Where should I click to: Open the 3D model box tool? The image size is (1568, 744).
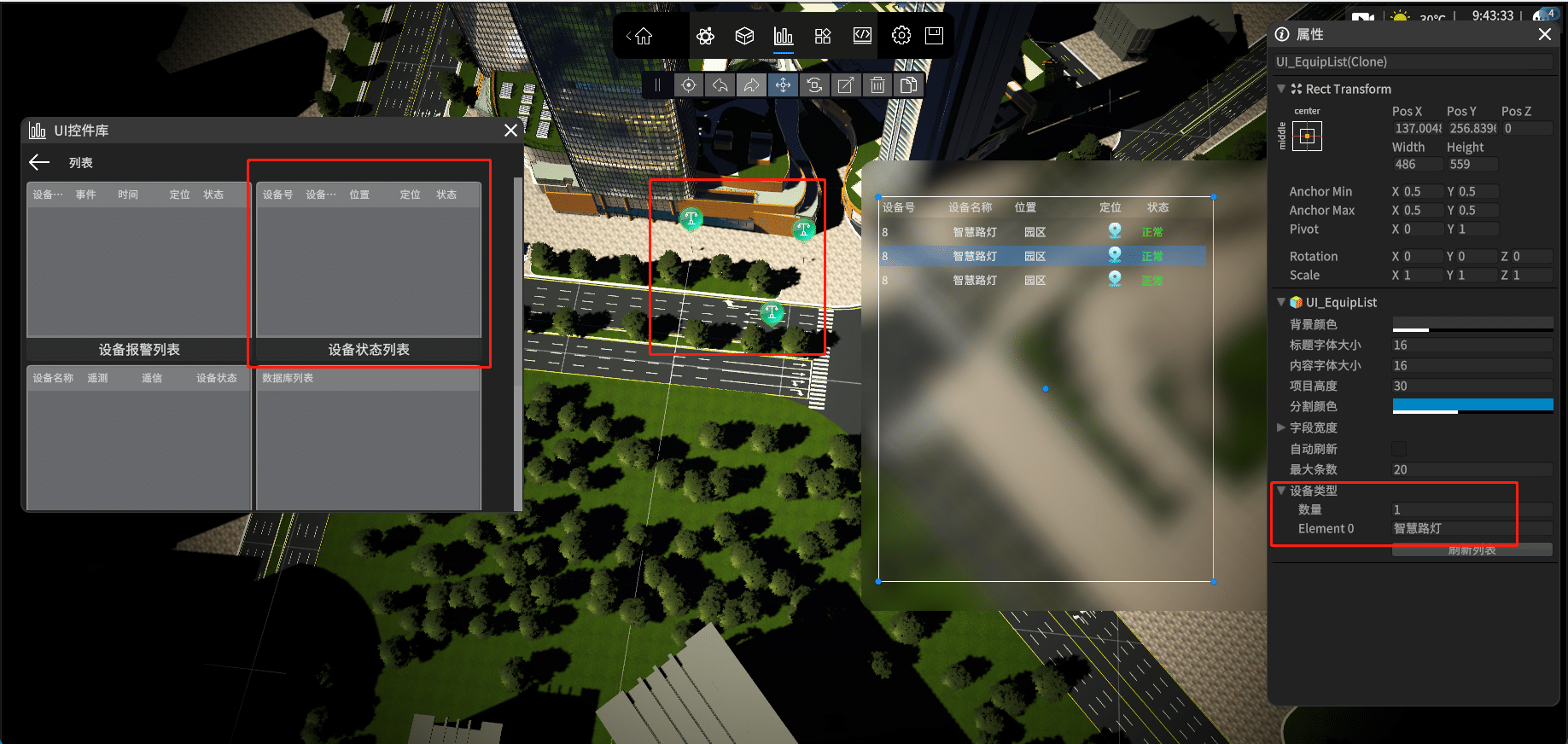click(x=744, y=36)
